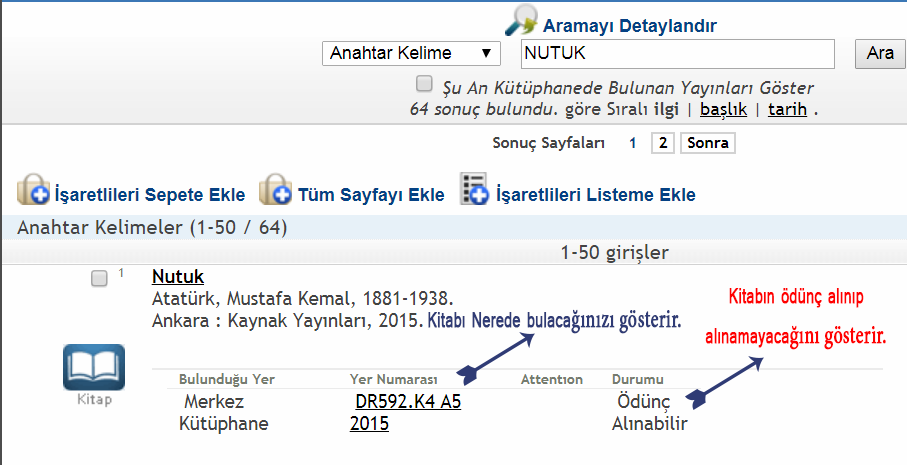
Task: Sort results by tarih
Action: pyautogui.click(x=787, y=109)
